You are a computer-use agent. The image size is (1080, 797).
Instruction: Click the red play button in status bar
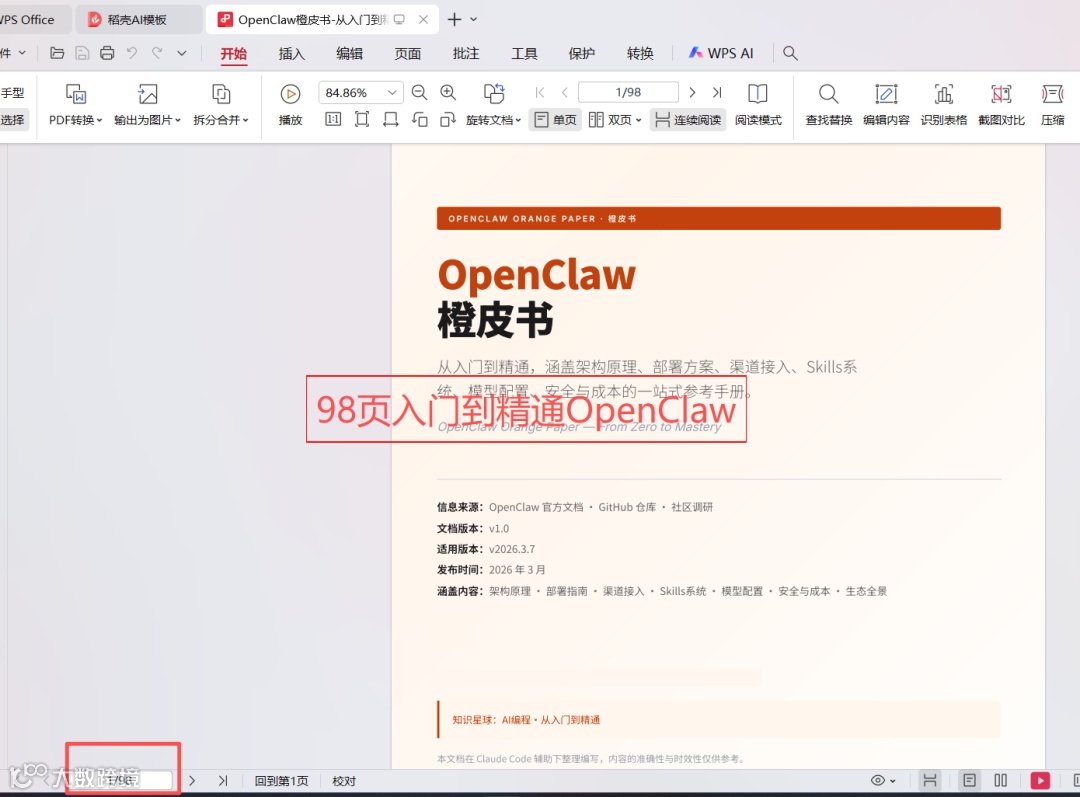click(1040, 780)
